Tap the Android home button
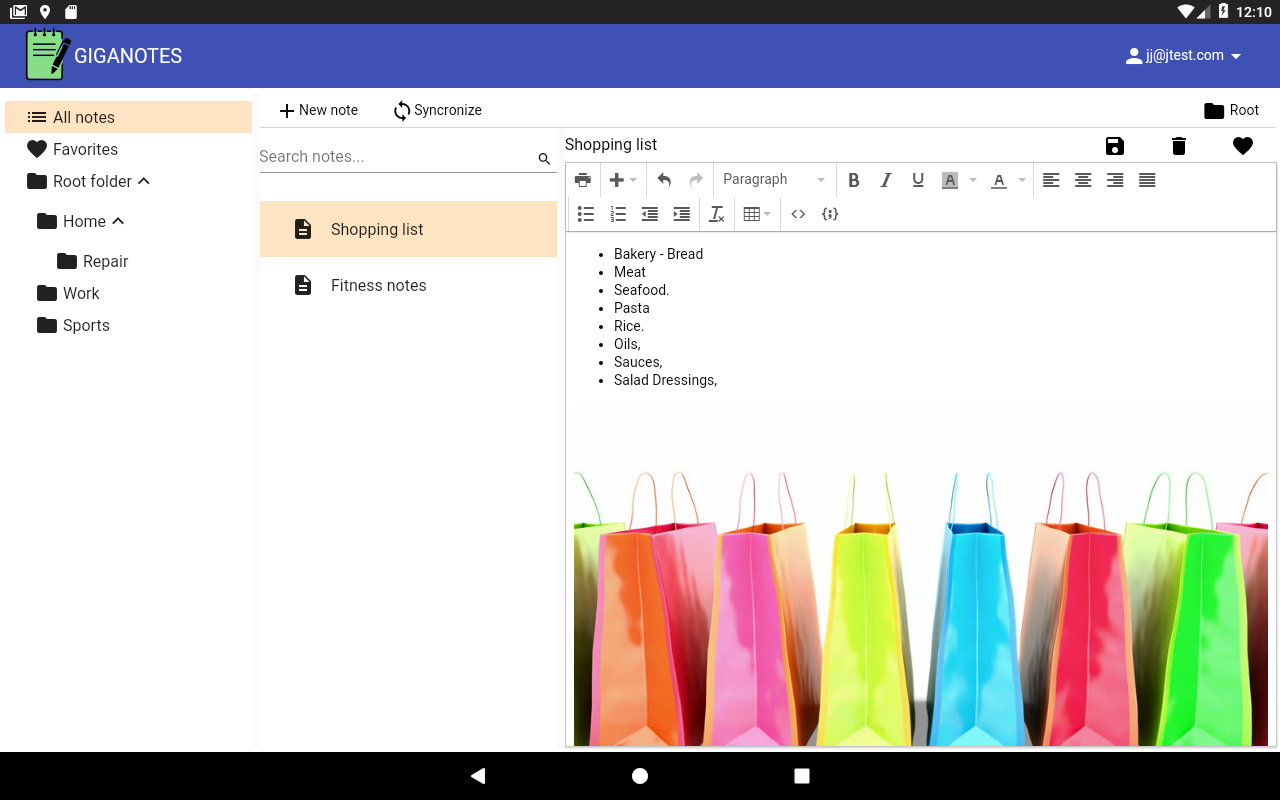The height and width of the screenshot is (800, 1280). tap(640, 776)
